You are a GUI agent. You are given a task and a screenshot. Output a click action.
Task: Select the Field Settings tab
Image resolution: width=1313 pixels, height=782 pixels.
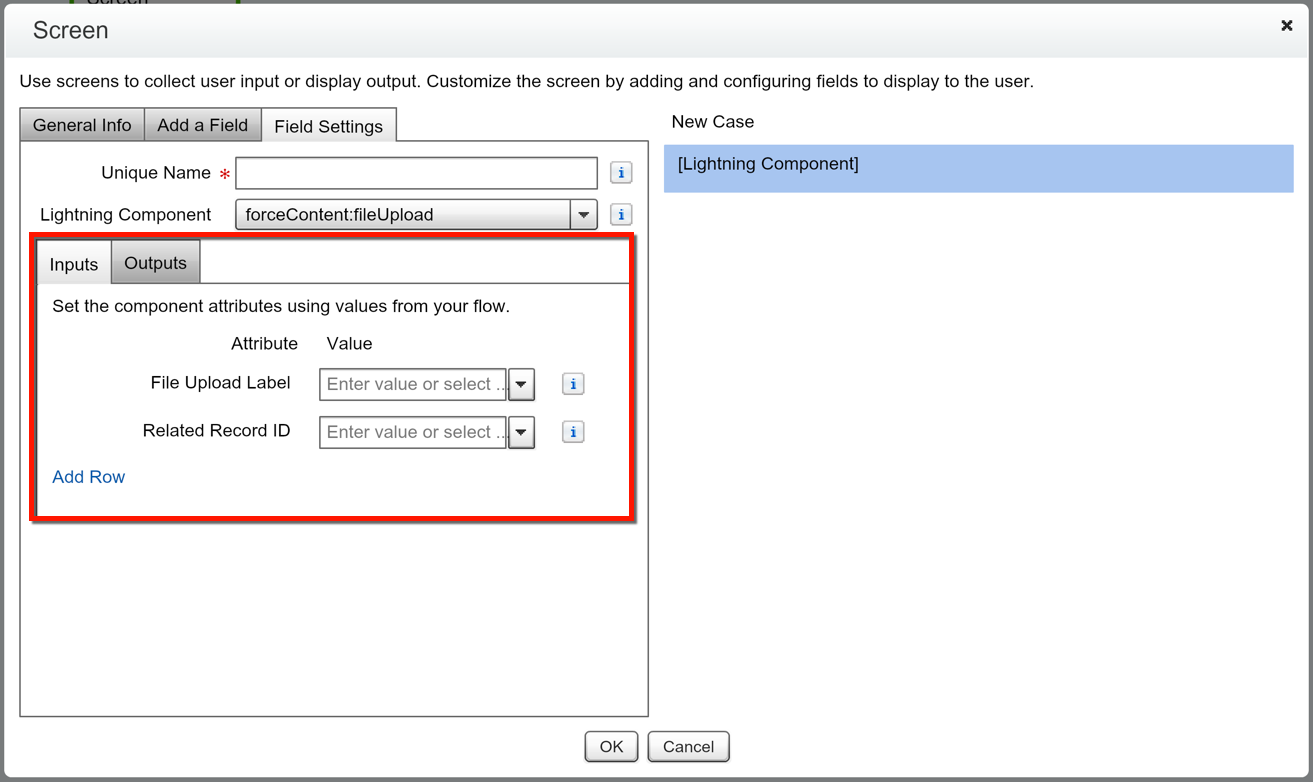328,126
